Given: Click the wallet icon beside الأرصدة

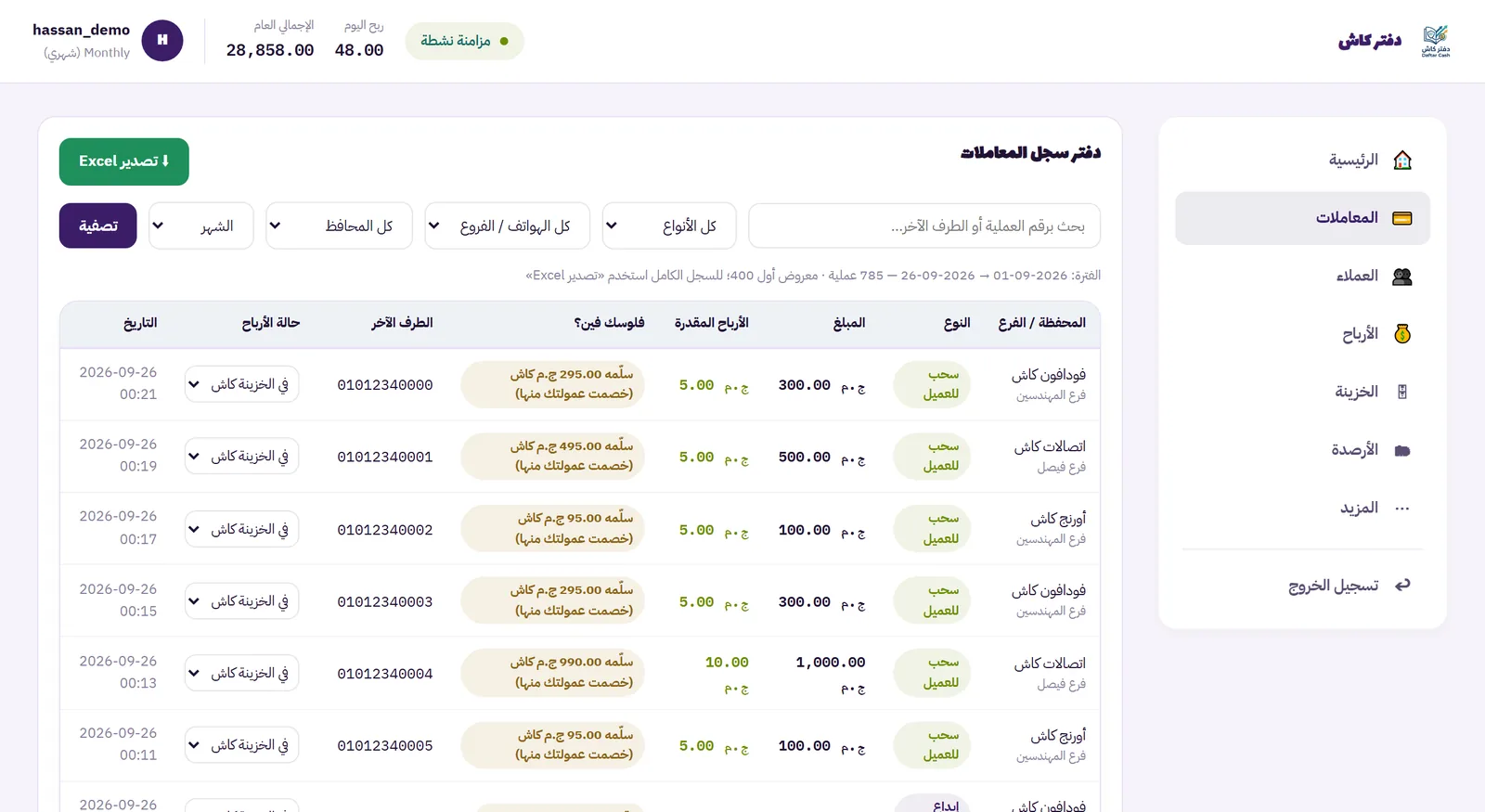Looking at the screenshot, I should (1402, 450).
